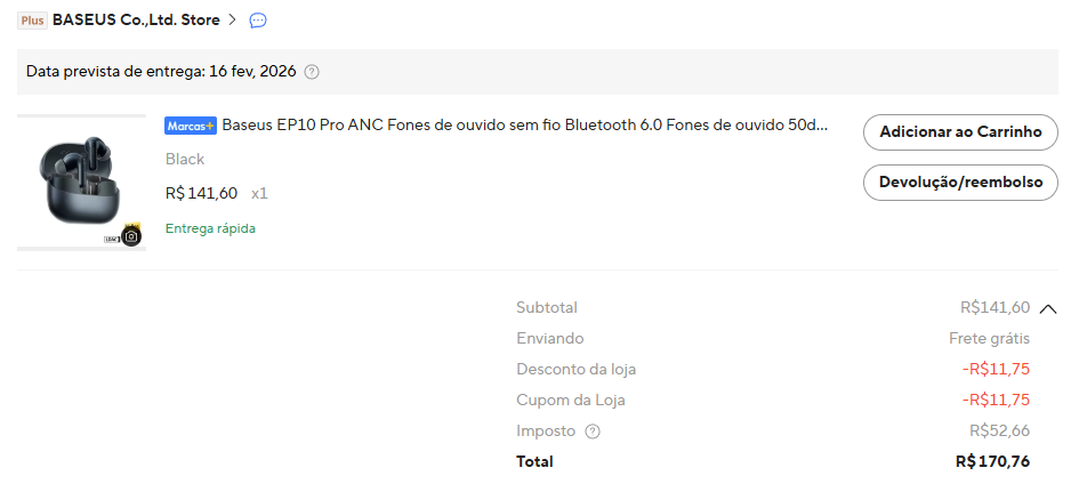
Task: Open BASEUS Co.,Ltd. Store page
Action: [x=136, y=20]
